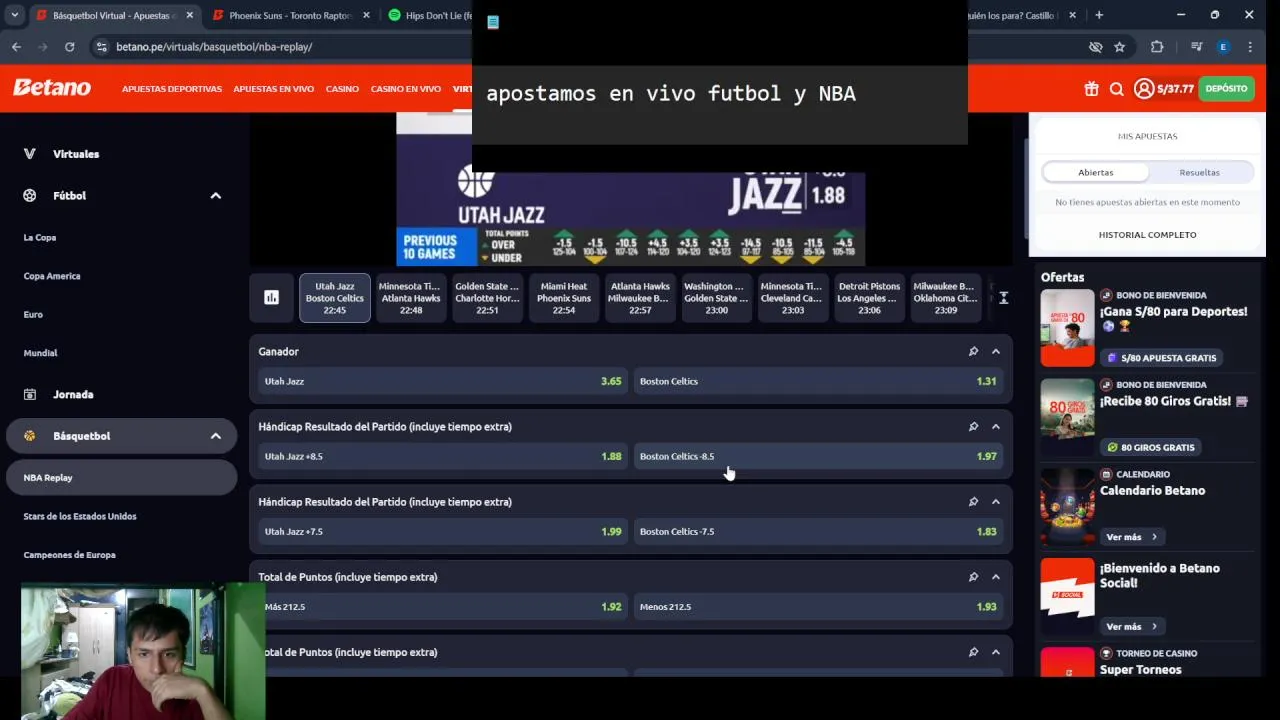Select Utah Jazz to win at 3.65
This screenshot has width=1280, height=720.
pos(442,381)
